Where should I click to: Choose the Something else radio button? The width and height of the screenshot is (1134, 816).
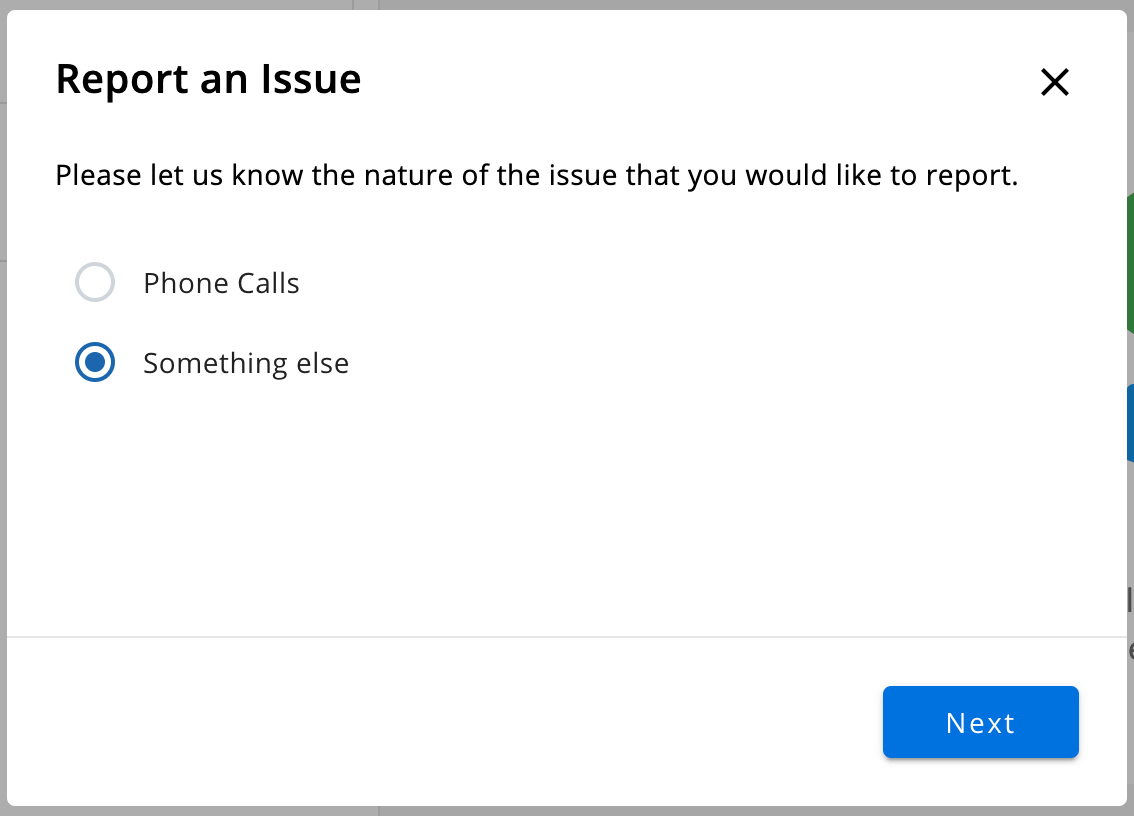click(95, 362)
